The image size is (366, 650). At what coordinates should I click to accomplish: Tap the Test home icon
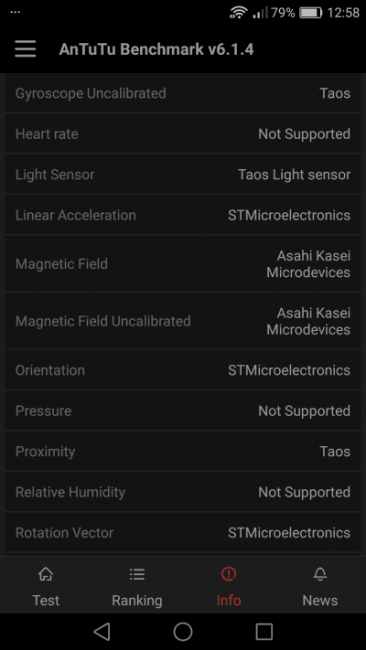46,574
